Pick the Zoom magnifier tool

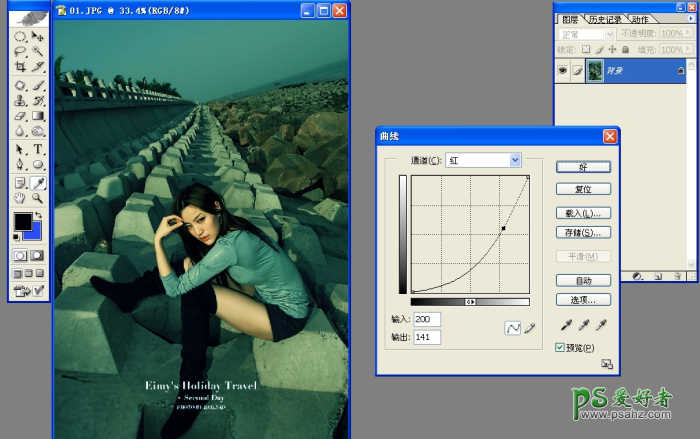pyautogui.click(x=39, y=199)
